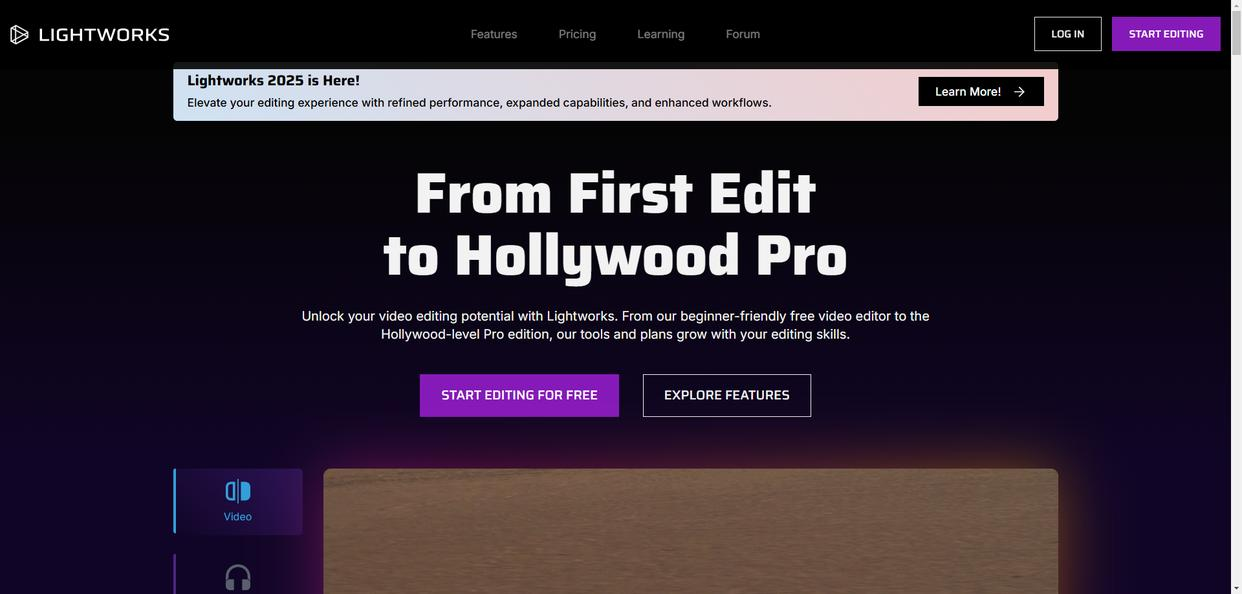Click START EDITING in the header
Image resolution: width=1242 pixels, height=594 pixels.
point(1166,34)
